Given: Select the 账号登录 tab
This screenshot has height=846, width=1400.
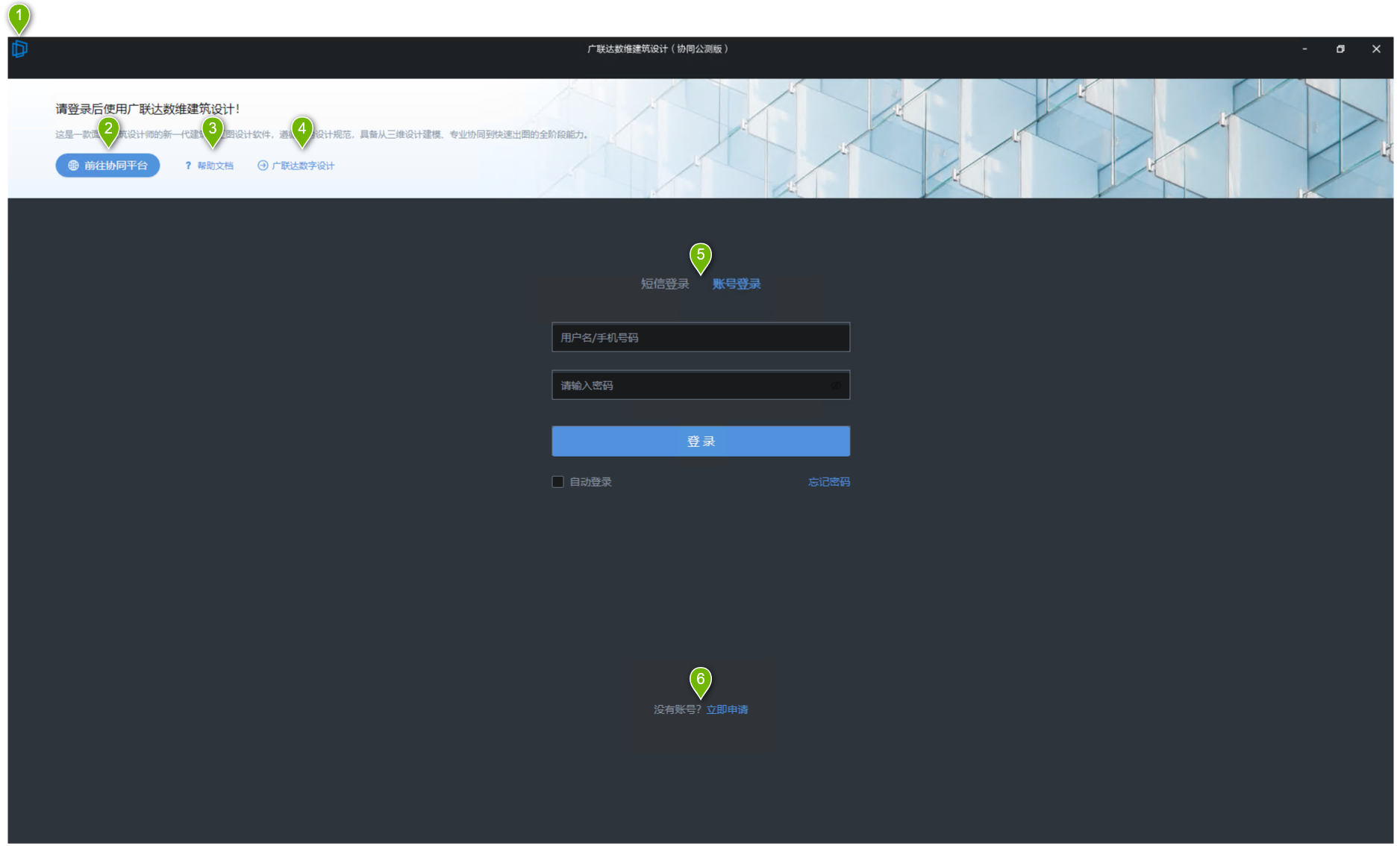Looking at the screenshot, I should pyautogui.click(x=737, y=284).
